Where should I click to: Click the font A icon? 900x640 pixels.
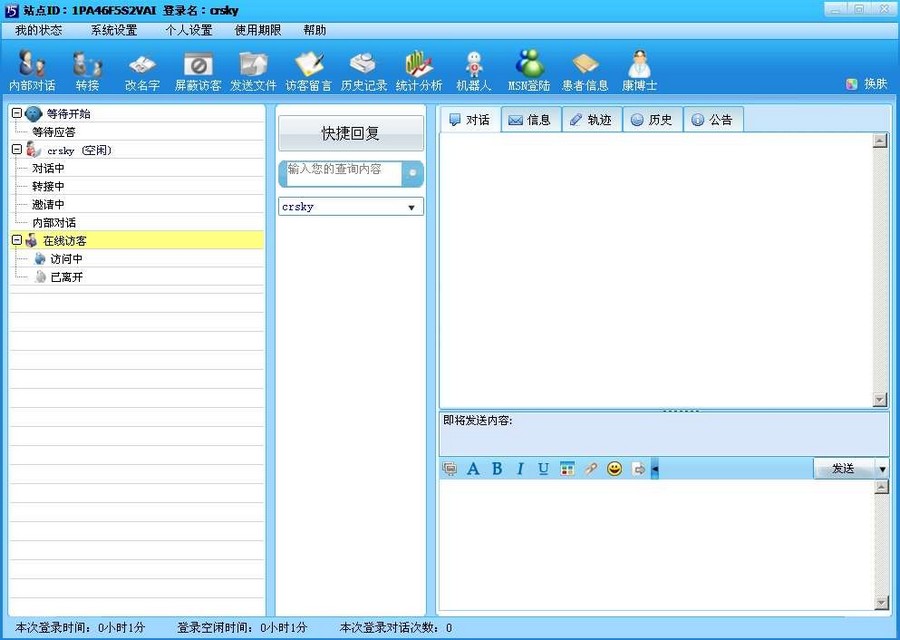(473, 469)
